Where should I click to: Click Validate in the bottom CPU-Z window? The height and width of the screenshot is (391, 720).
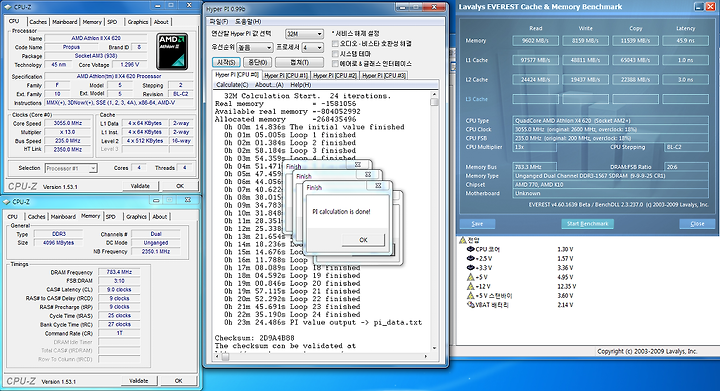139,380
